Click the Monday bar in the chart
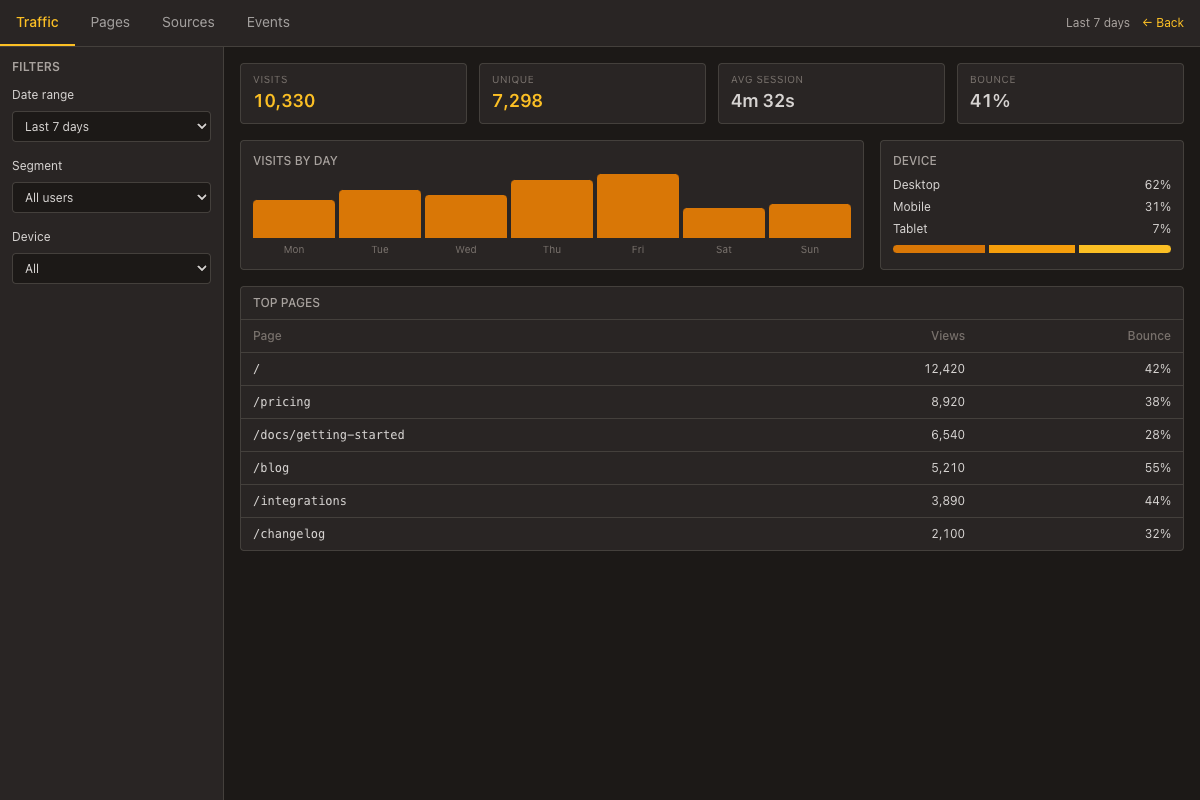 click(293, 216)
